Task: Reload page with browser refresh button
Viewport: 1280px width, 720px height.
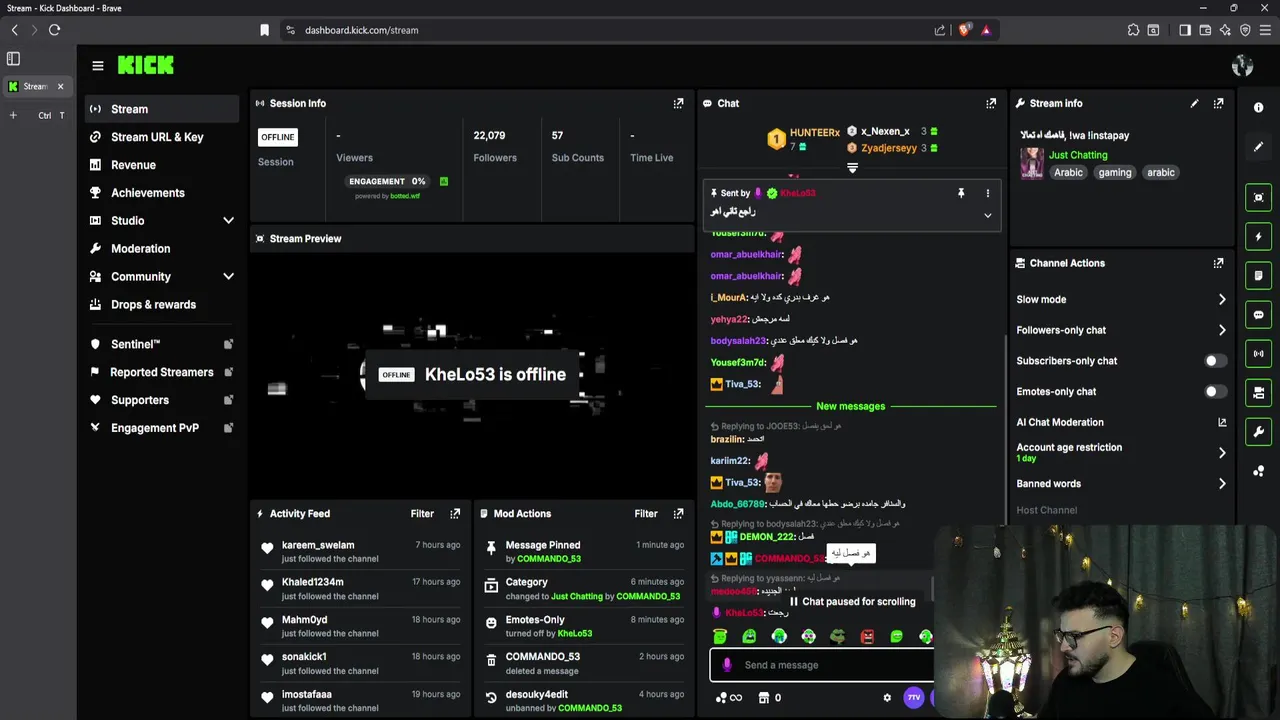Action: (54, 30)
